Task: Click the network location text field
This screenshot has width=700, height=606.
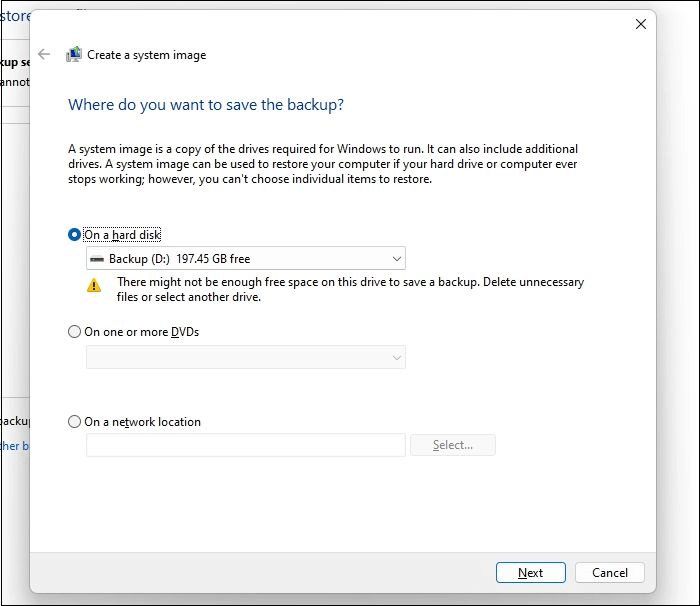Action: coord(245,445)
